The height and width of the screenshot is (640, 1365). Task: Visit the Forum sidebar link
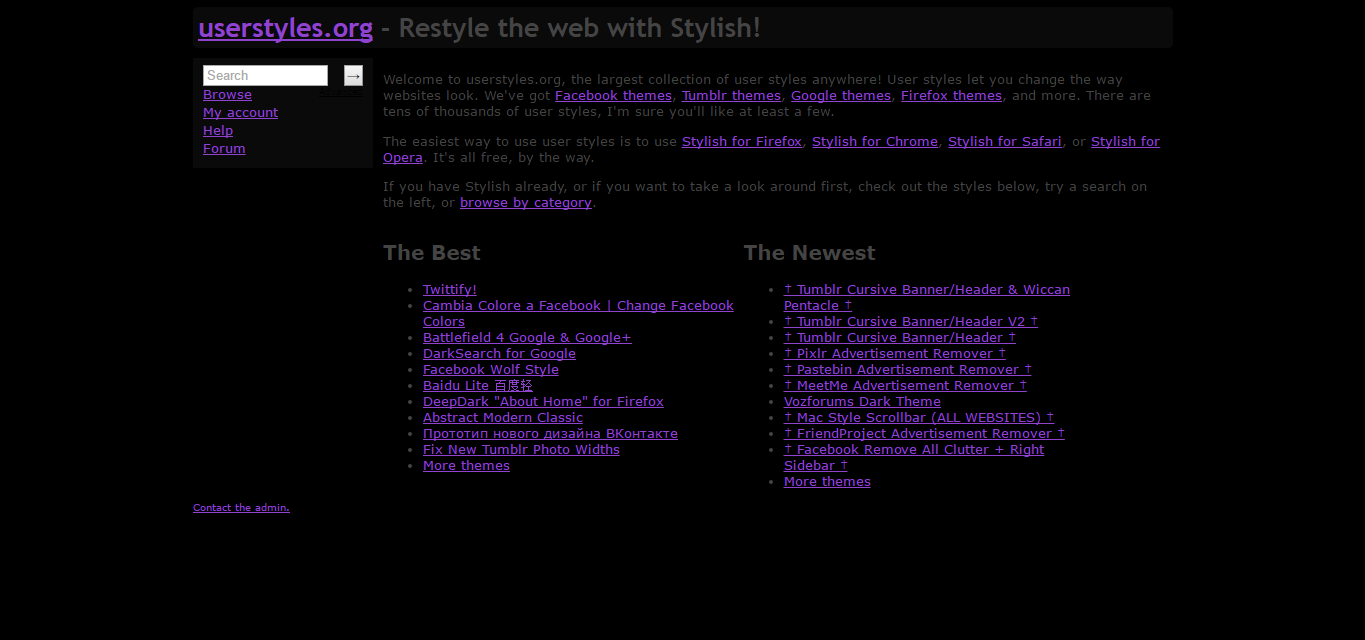point(224,149)
